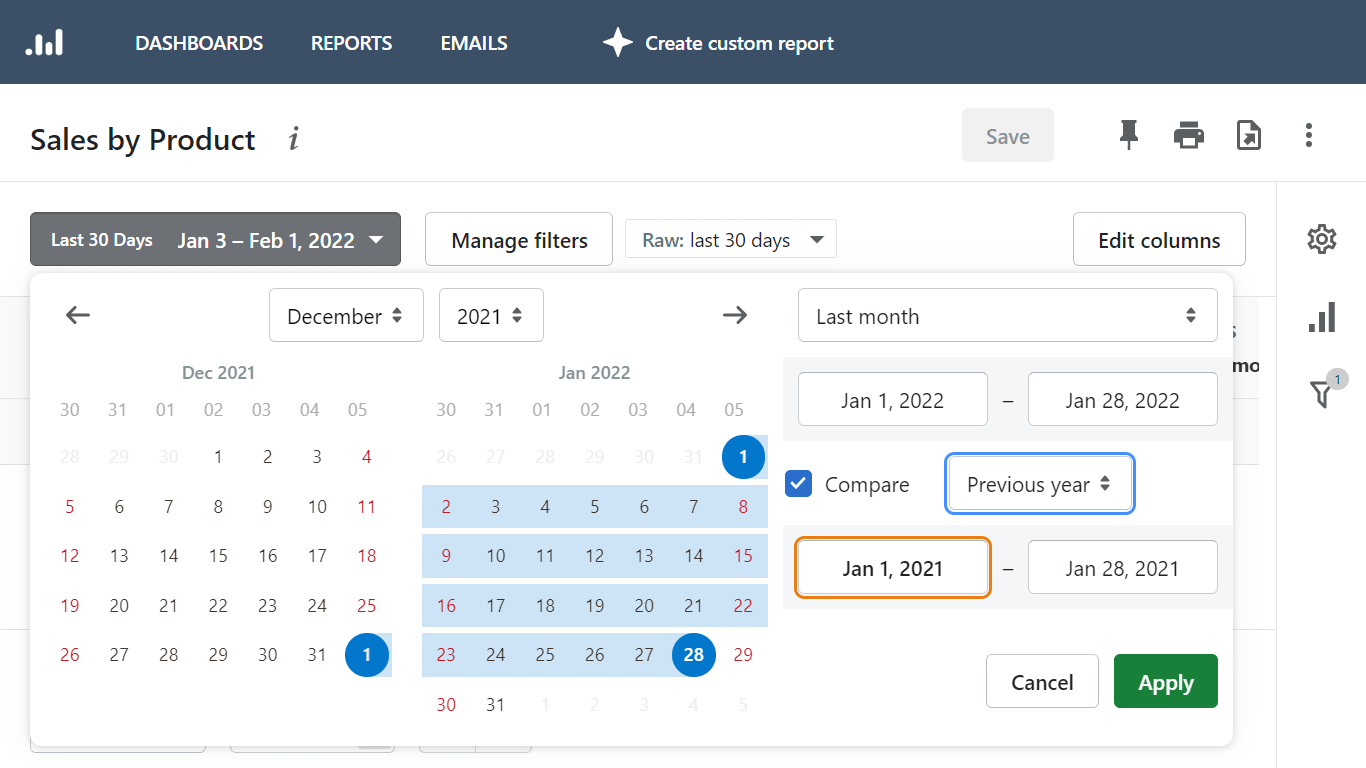Open the chart visualization panel
The image size is (1366, 768).
pyautogui.click(x=1322, y=317)
